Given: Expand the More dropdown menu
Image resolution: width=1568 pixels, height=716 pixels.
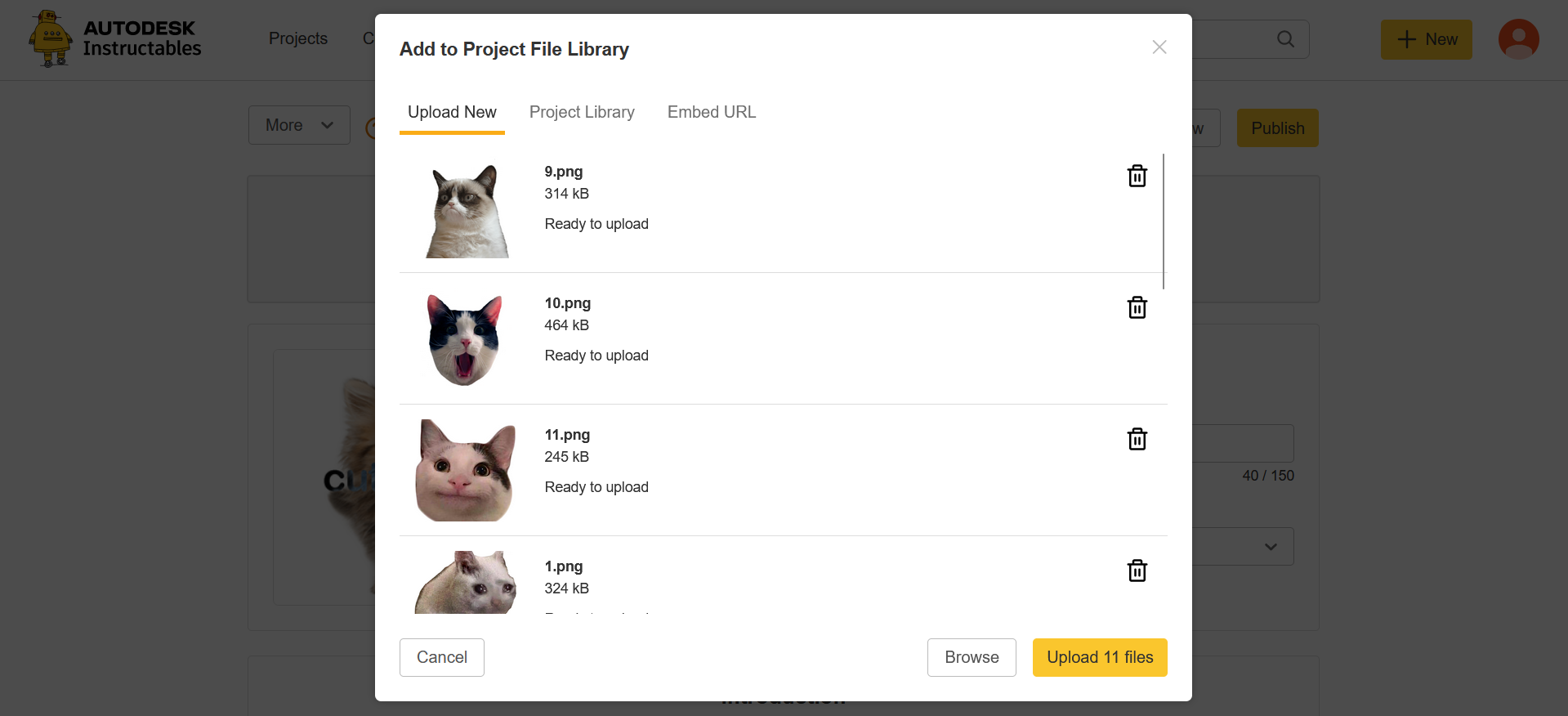Looking at the screenshot, I should (299, 125).
